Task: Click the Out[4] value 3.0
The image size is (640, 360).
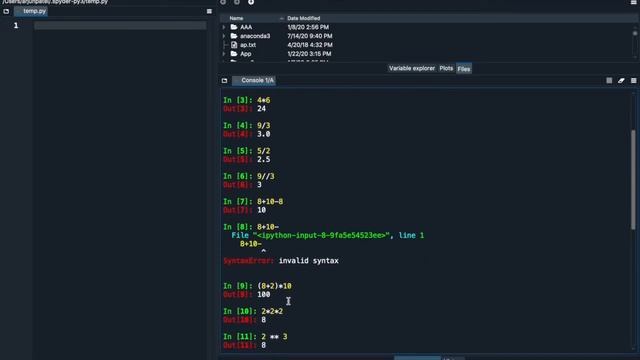Action: tap(264, 134)
